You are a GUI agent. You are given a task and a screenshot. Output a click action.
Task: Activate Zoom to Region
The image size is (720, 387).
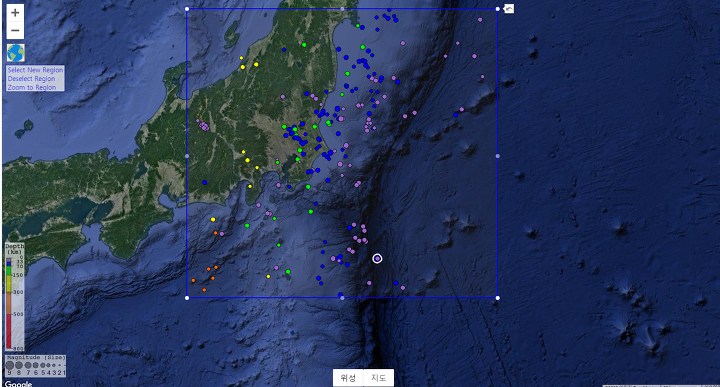(x=32, y=87)
